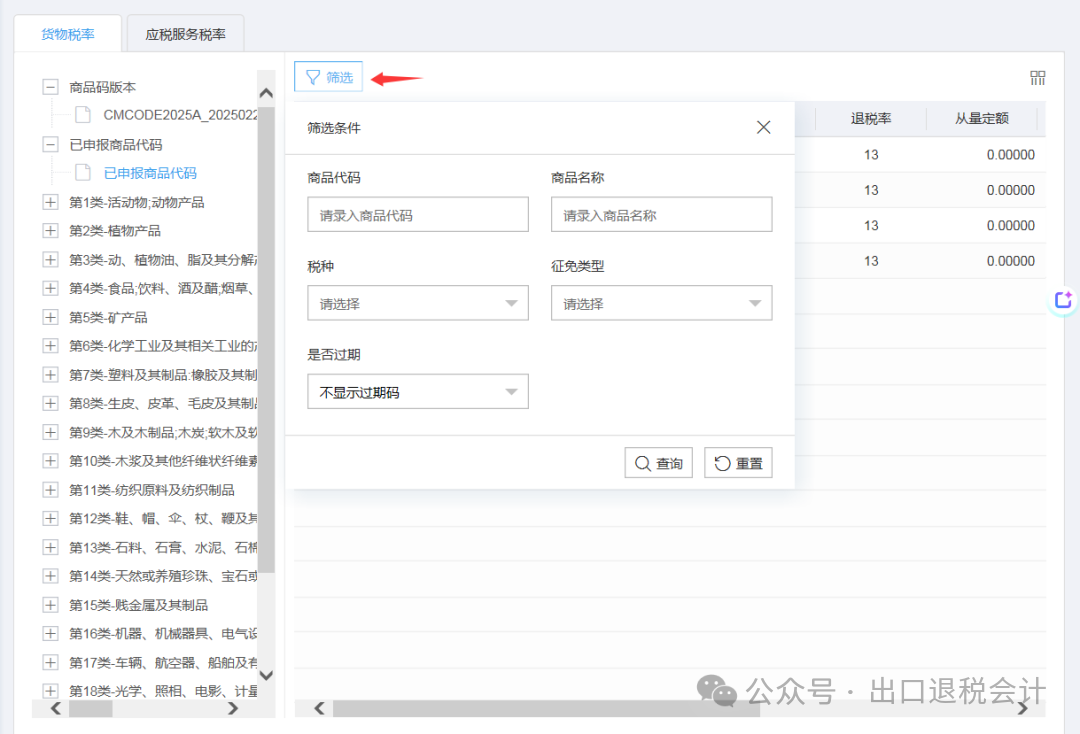Click the tree panel scroll-down arrow
The width and height of the screenshot is (1080, 734).
click(x=266, y=676)
